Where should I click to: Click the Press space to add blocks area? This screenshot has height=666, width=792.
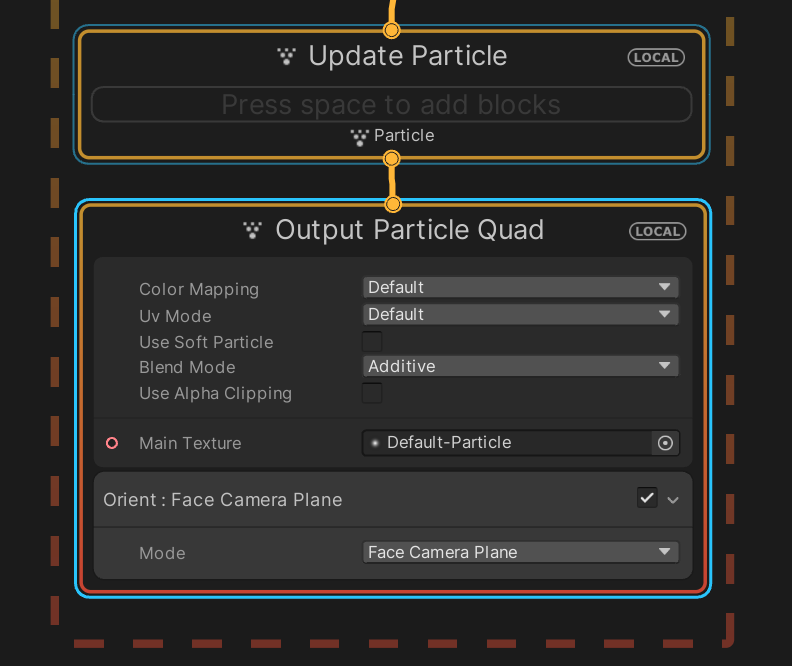[x=391, y=105]
